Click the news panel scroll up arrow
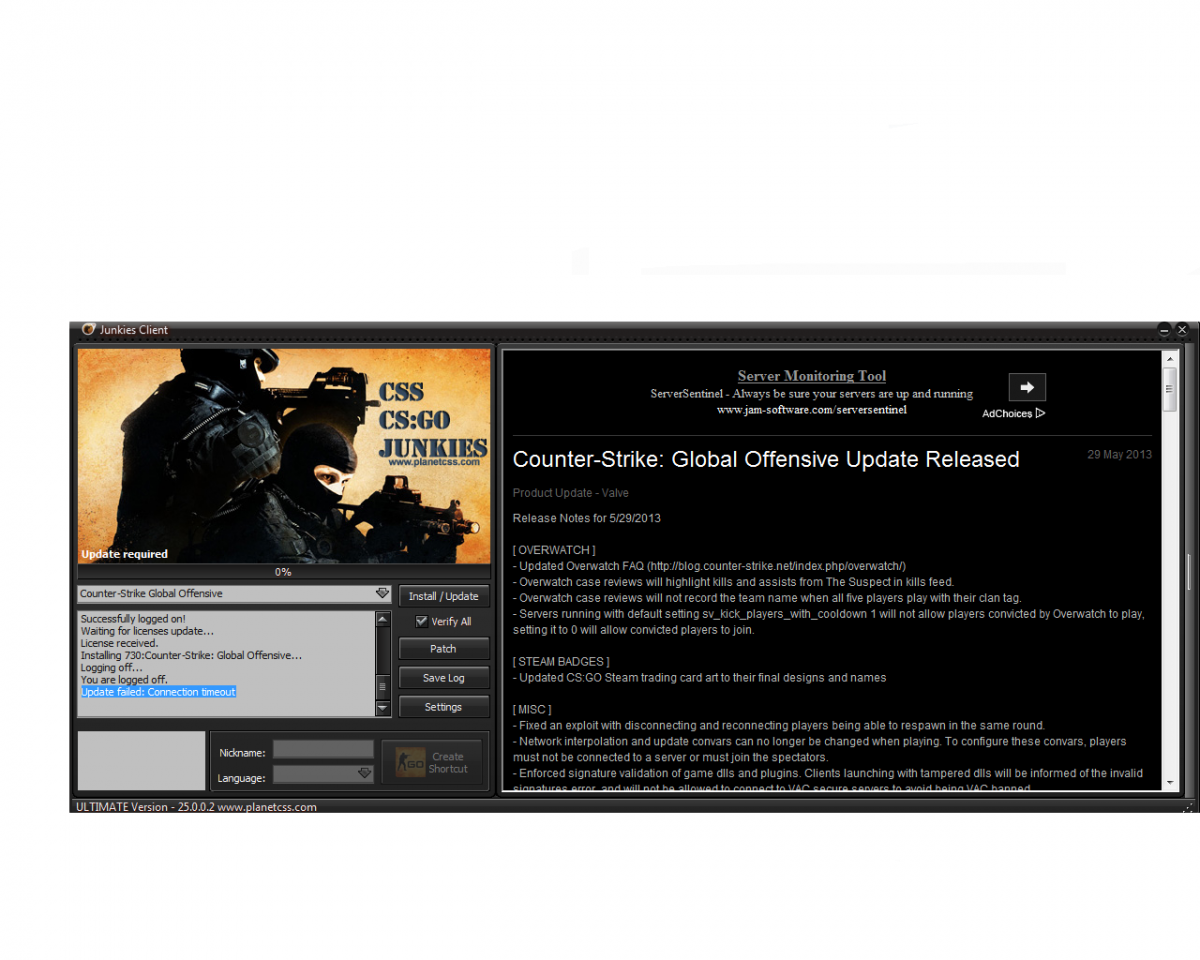1200x960 pixels. click(1170, 358)
